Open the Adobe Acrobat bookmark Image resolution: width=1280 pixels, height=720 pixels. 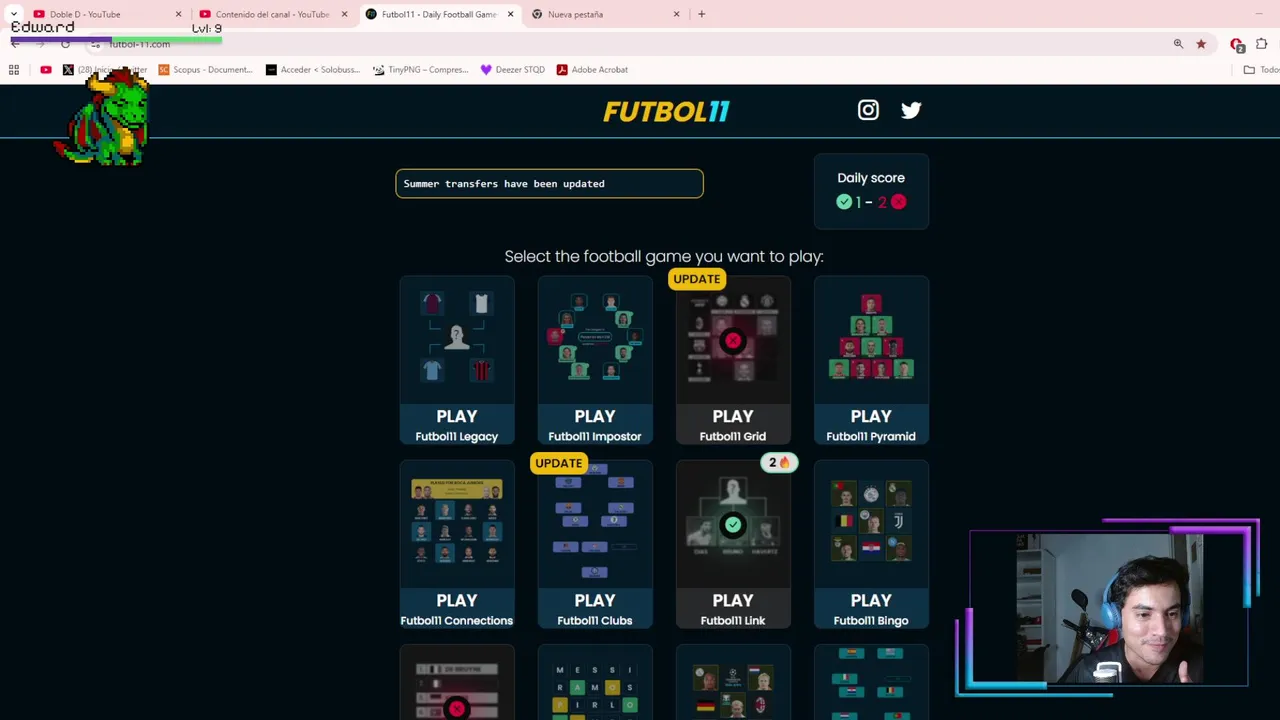pyautogui.click(x=592, y=70)
